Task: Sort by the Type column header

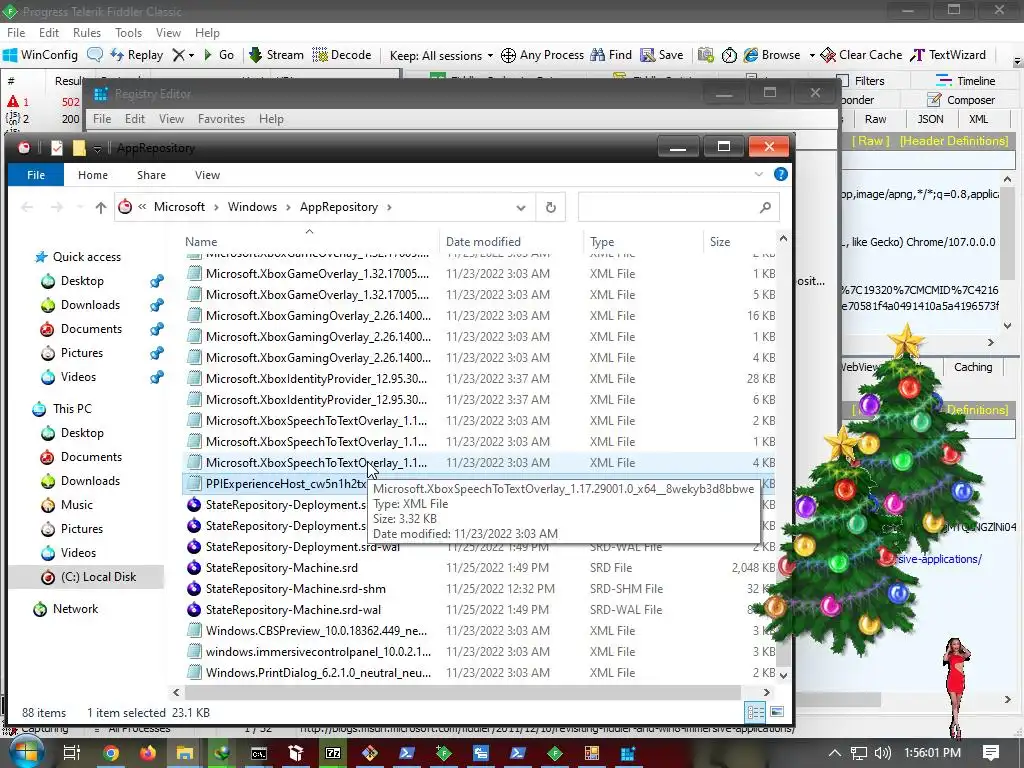Action: pos(602,242)
